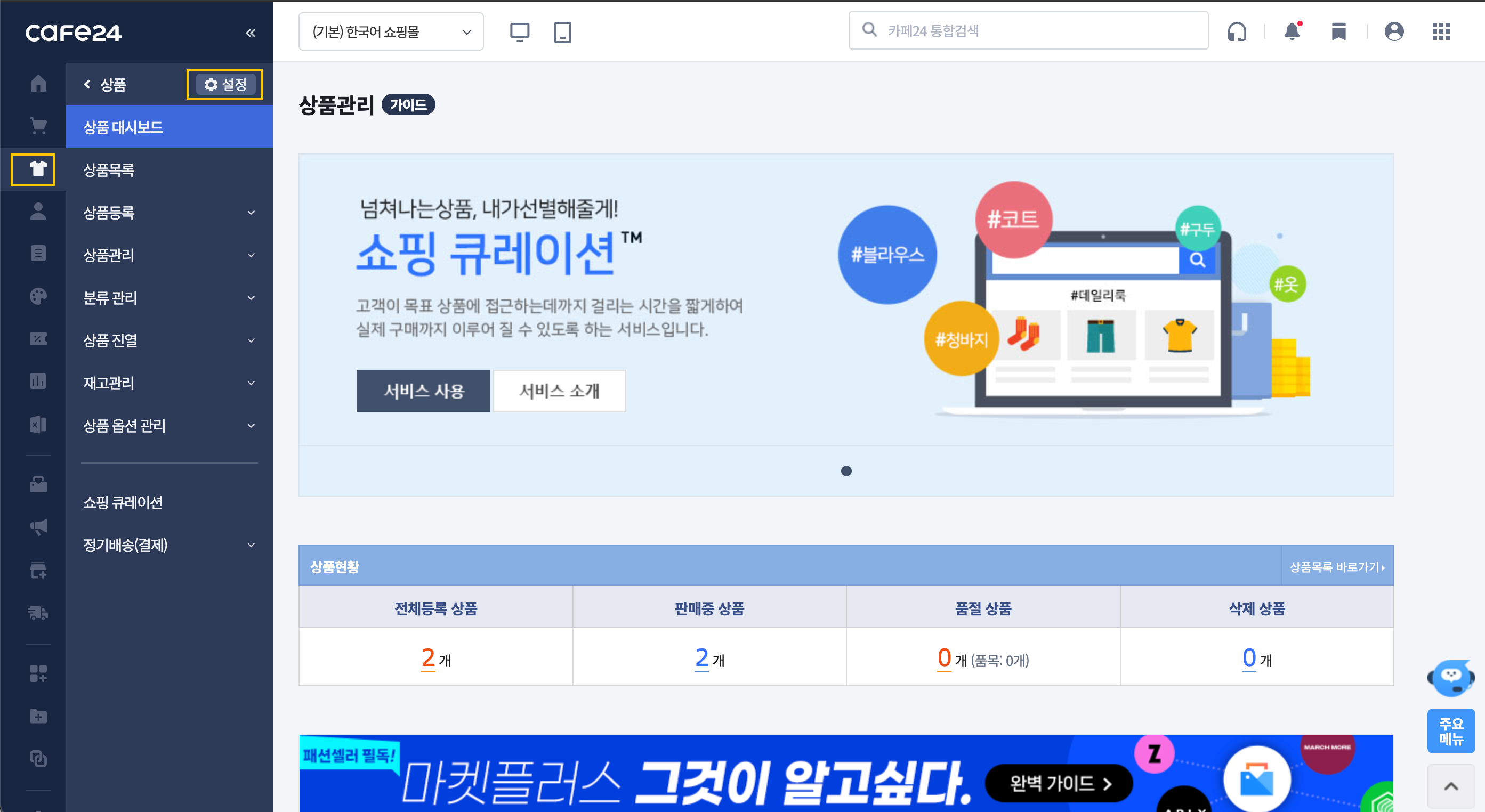Open the 판매중 상품 count of 2
1485x812 pixels.
701,657
